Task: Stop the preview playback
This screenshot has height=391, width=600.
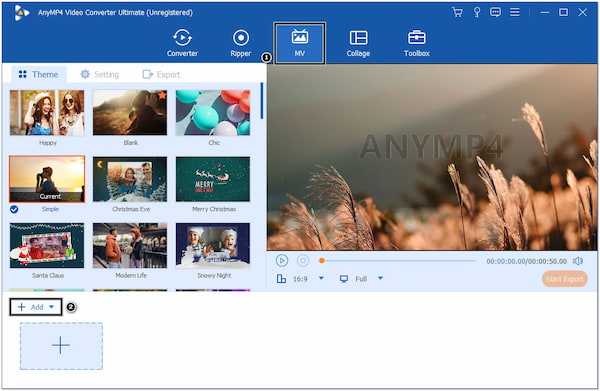Action: (x=303, y=261)
